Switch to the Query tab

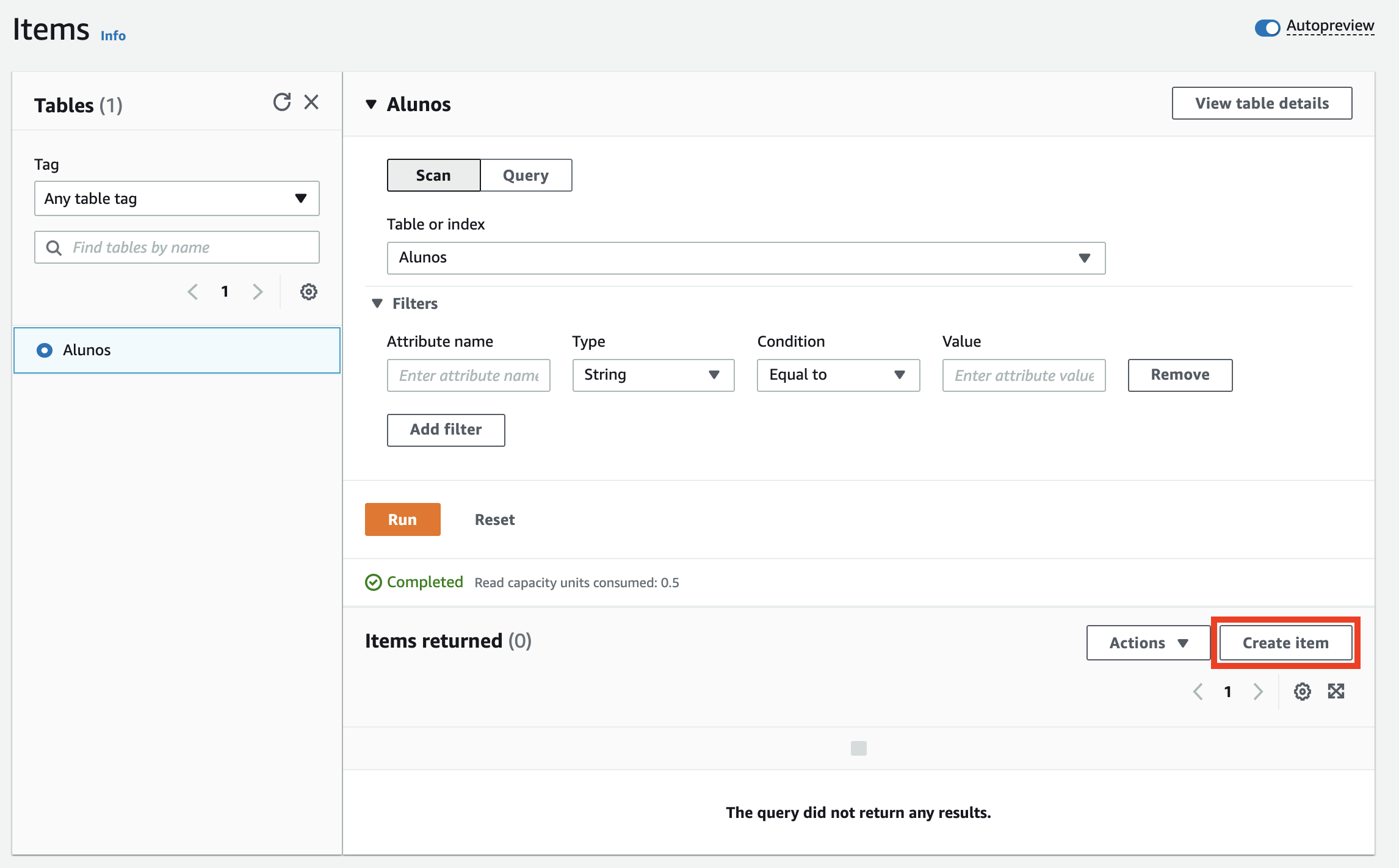coord(526,176)
